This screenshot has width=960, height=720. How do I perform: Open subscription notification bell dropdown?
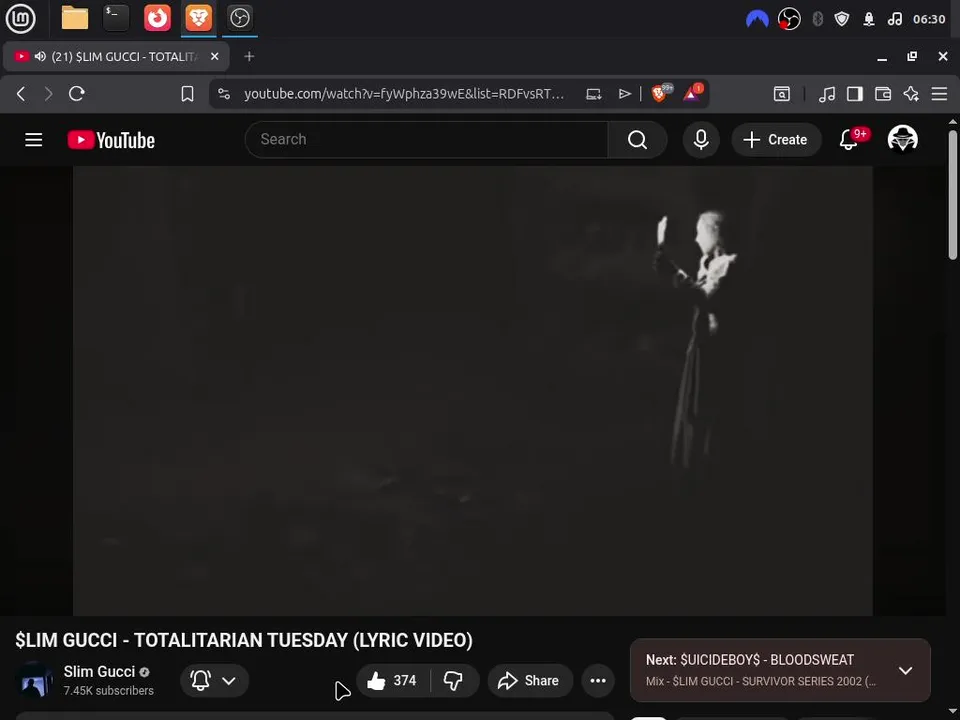click(214, 680)
